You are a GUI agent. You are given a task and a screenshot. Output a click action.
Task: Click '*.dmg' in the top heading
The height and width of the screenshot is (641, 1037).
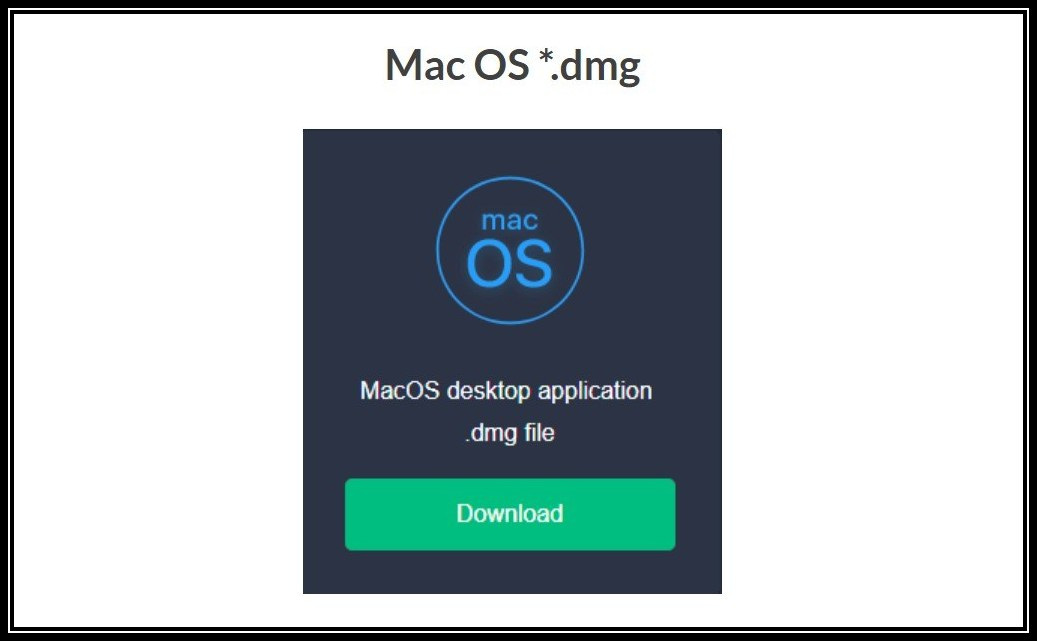[x=590, y=67]
